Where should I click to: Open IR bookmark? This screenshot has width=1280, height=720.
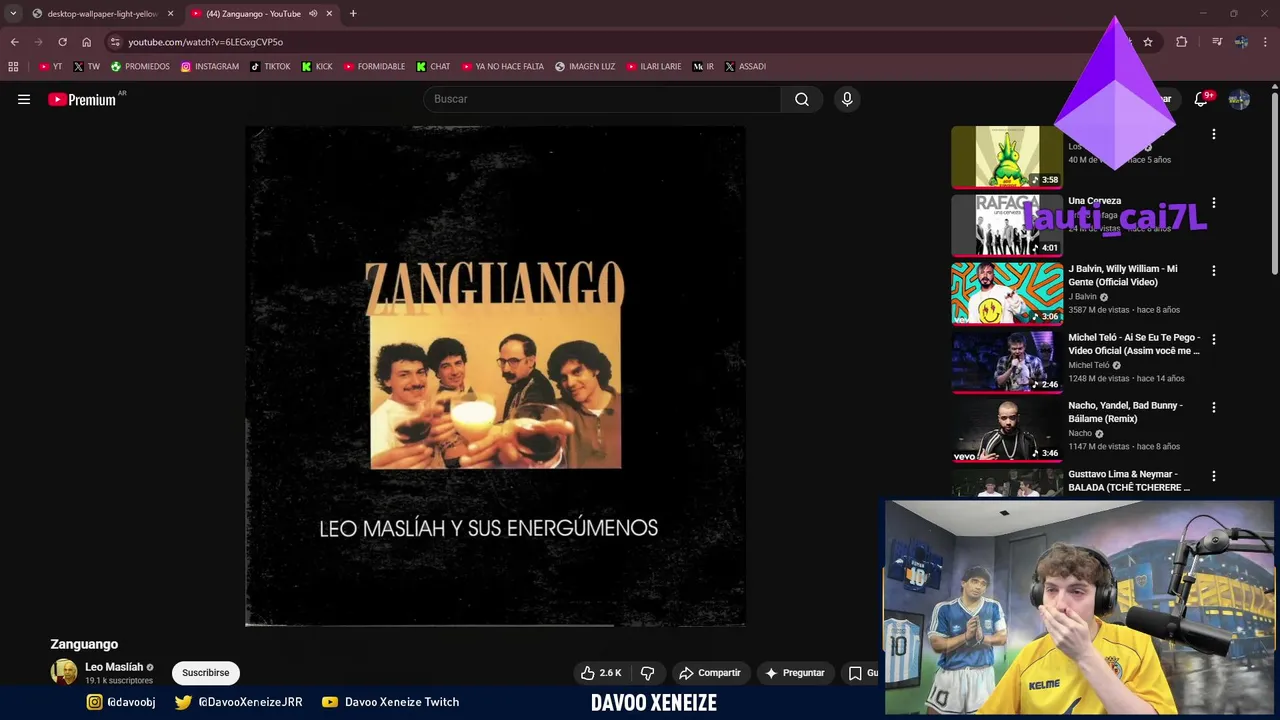(x=704, y=67)
